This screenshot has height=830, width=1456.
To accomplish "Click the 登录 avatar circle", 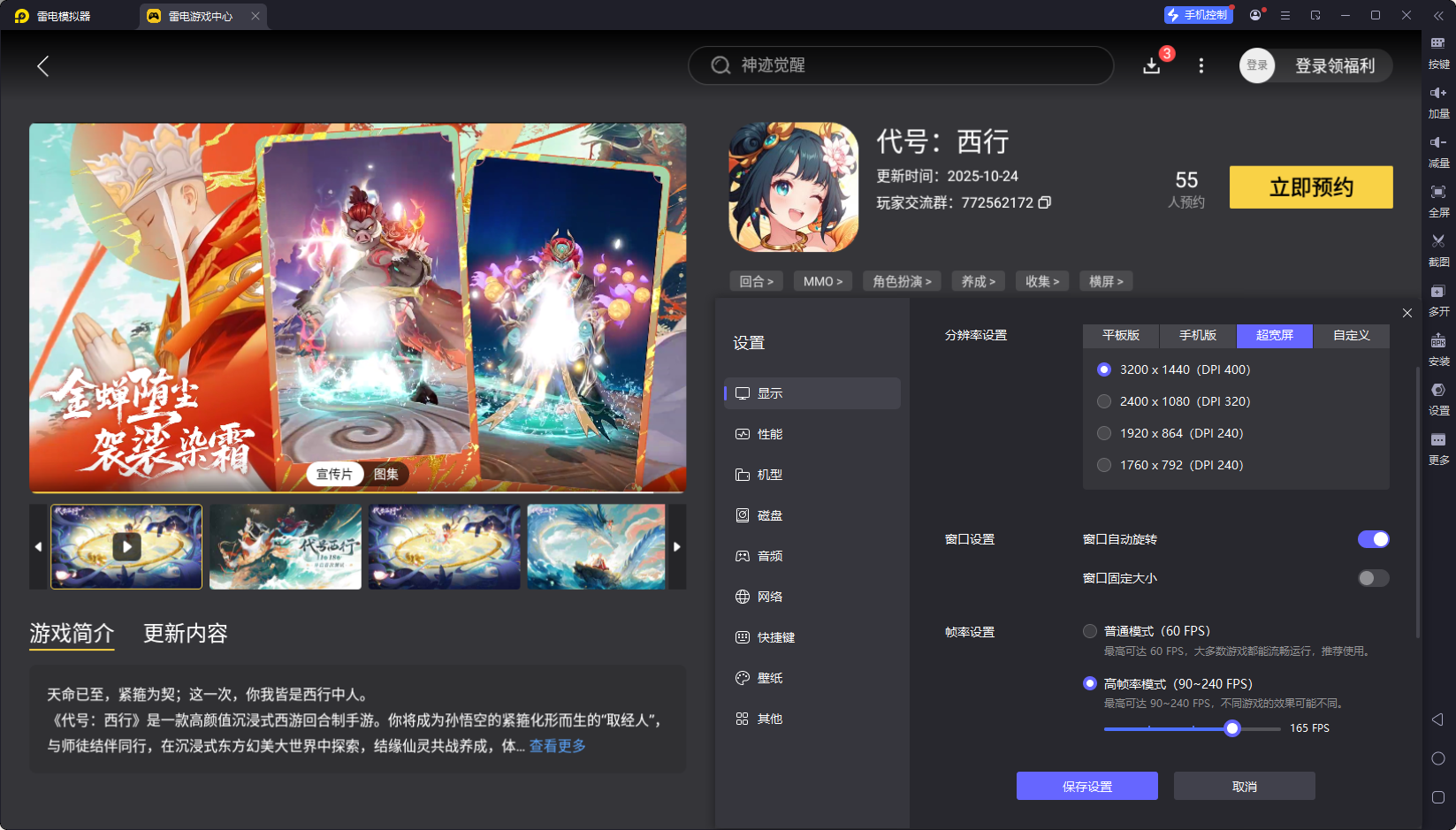I will pyautogui.click(x=1257, y=65).
